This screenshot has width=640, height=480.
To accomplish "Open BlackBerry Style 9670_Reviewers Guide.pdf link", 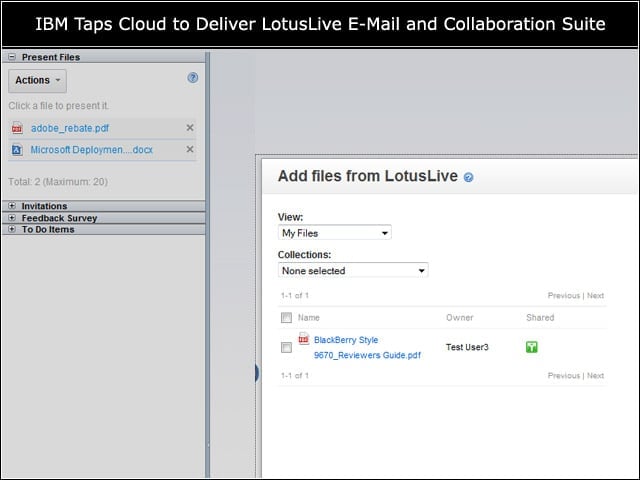I will 367,347.
